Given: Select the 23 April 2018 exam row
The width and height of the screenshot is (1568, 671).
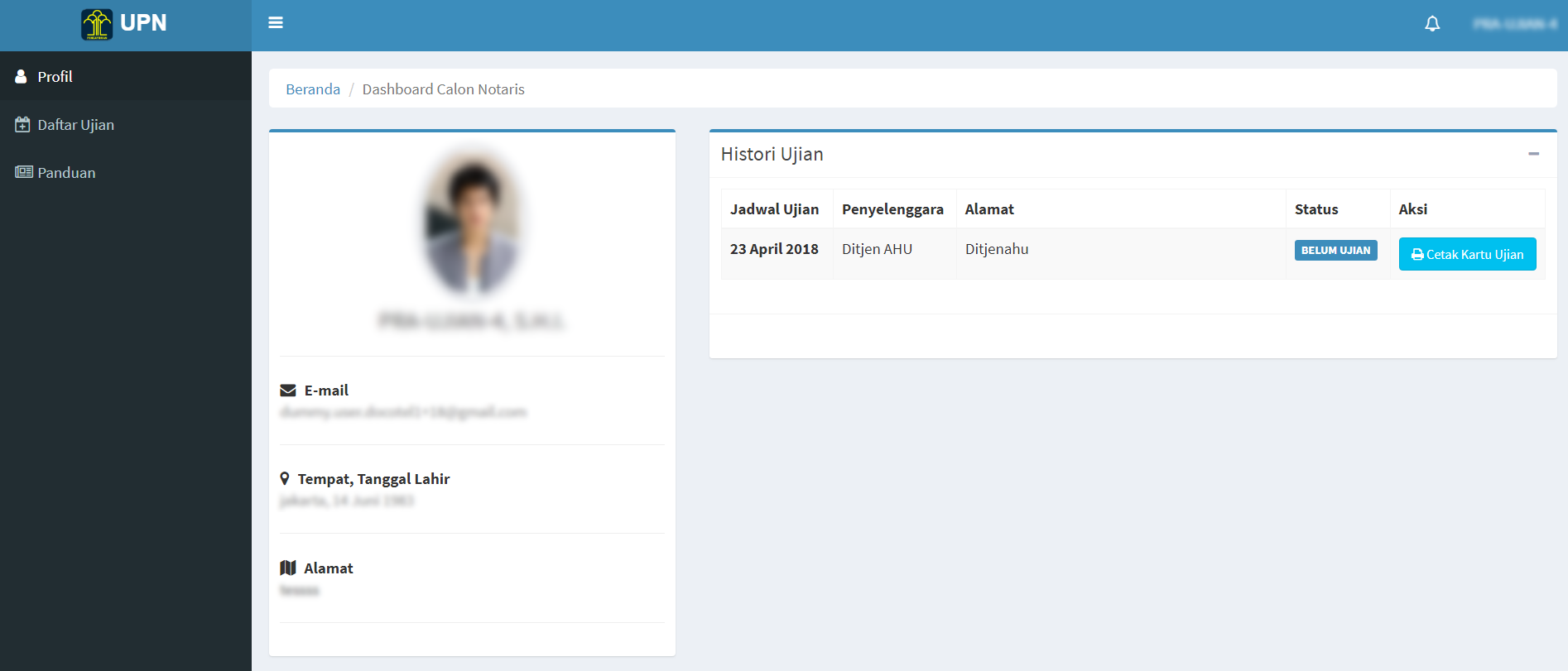Looking at the screenshot, I should pyautogui.click(x=774, y=249).
